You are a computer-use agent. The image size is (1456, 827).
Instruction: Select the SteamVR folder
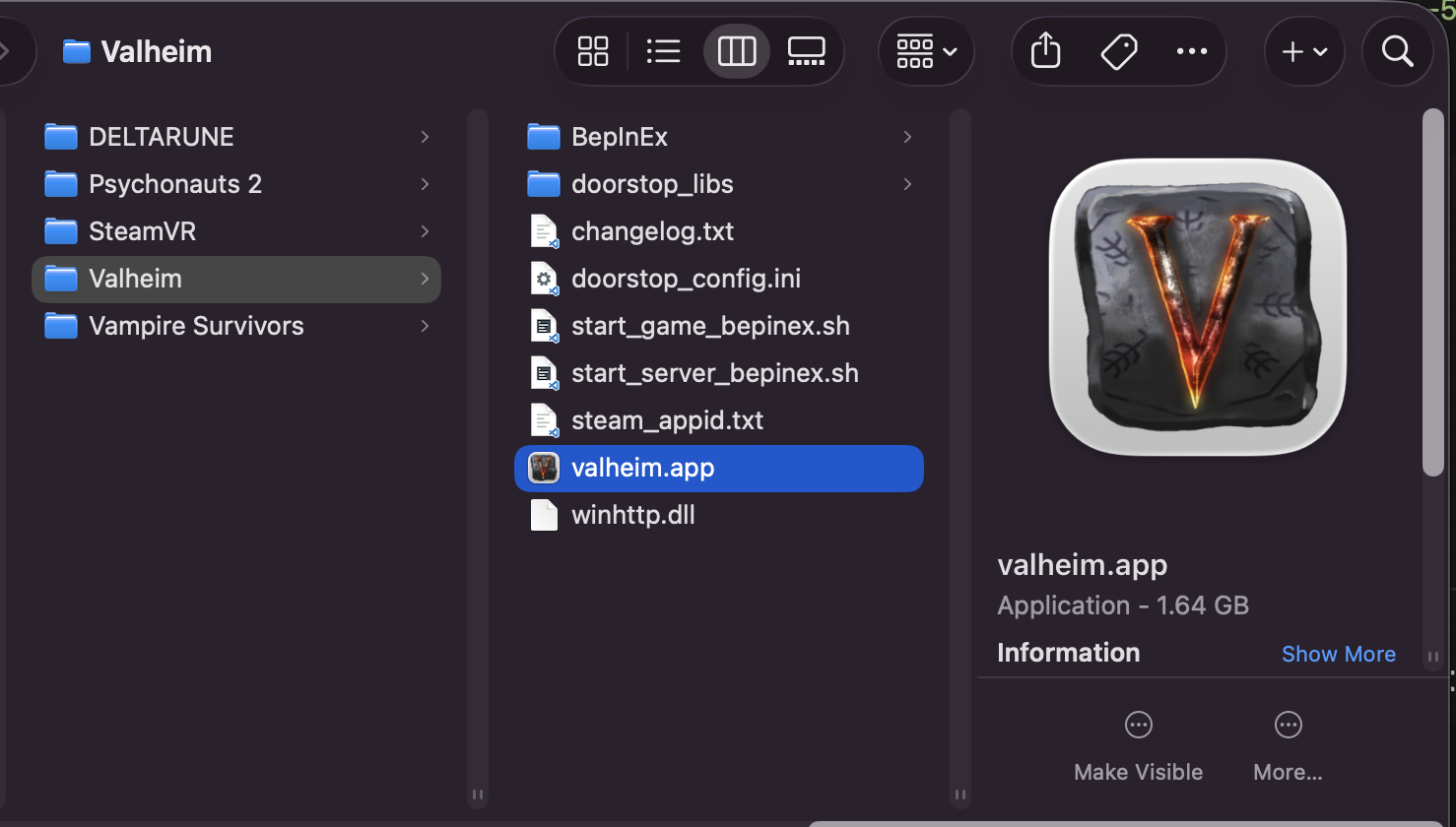pos(236,231)
